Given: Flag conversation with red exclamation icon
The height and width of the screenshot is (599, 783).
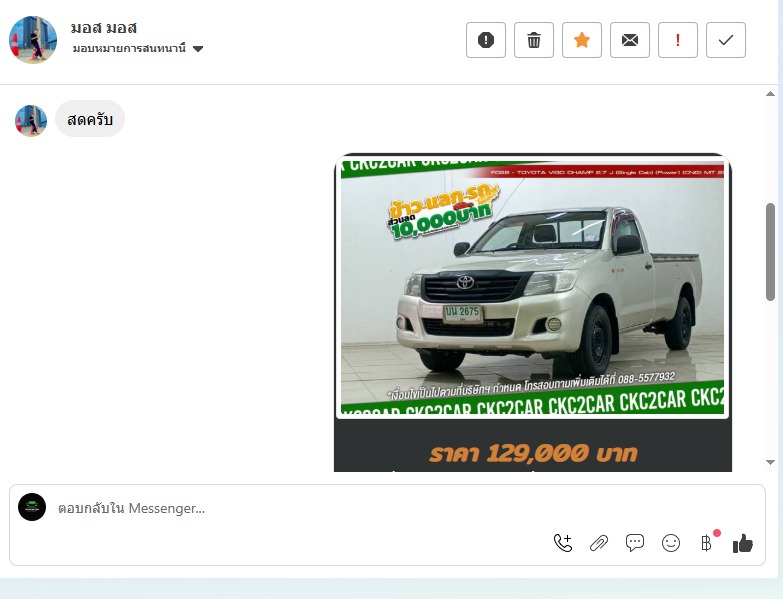Looking at the screenshot, I should pos(678,40).
